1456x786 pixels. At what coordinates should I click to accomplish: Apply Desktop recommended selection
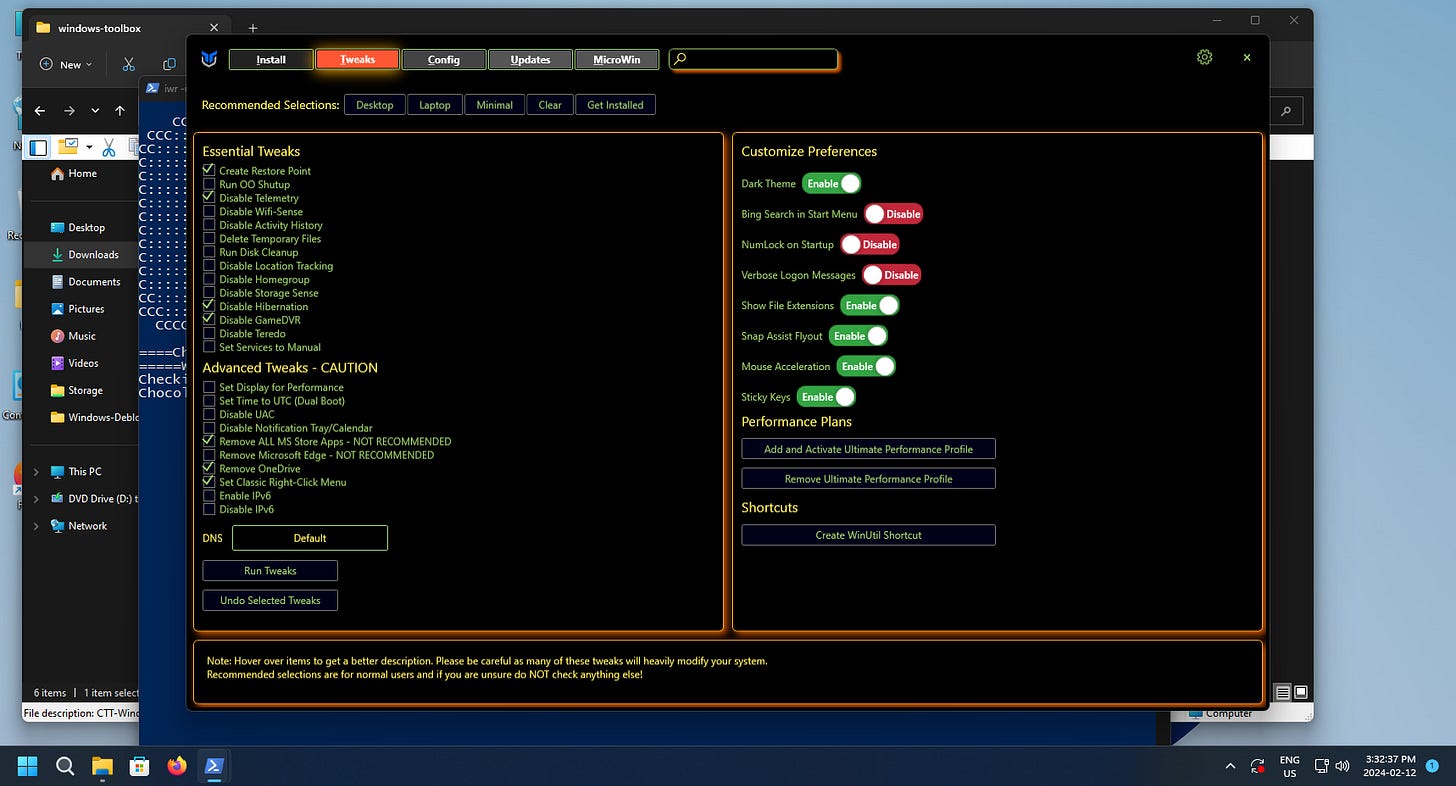375,105
